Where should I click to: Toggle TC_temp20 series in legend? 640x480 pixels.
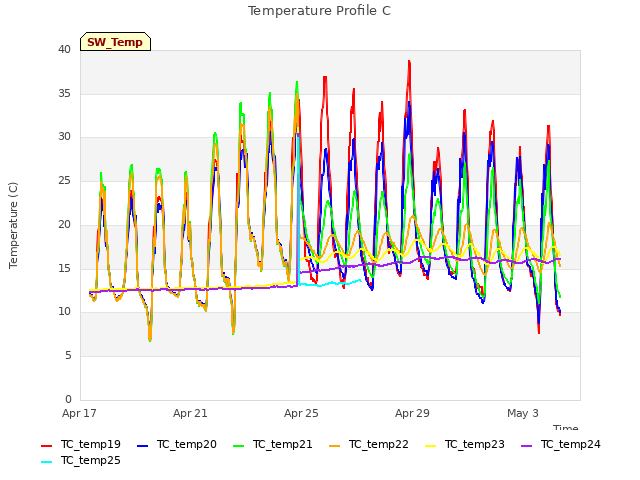click(x=177, y=444)
